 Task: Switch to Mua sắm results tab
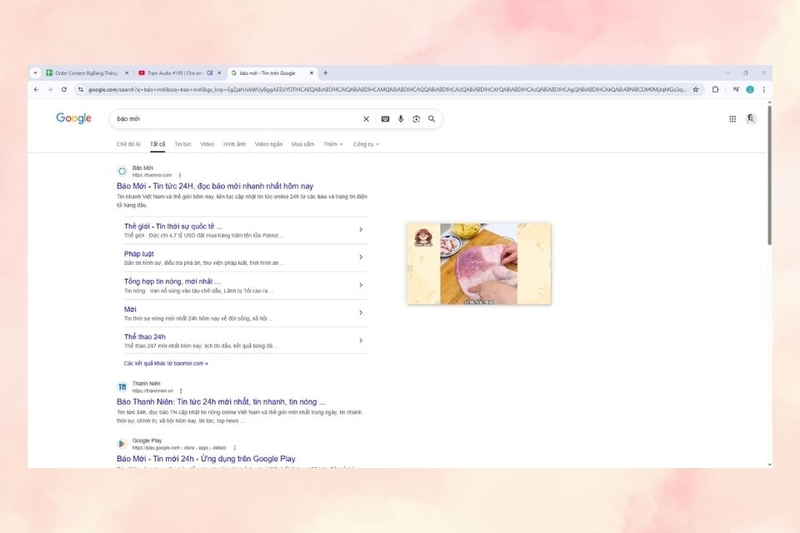(303, 144)
